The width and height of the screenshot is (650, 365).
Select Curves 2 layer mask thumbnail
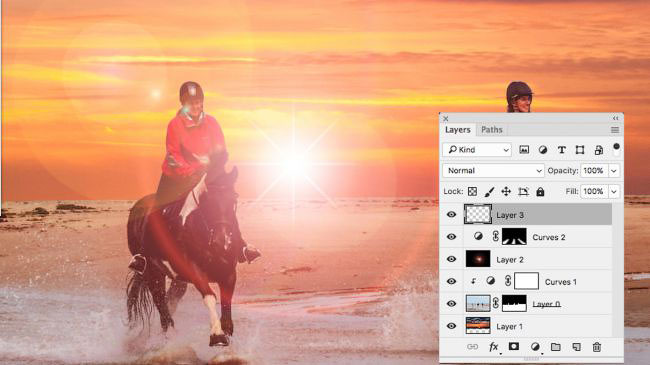(x=514, y=236)
